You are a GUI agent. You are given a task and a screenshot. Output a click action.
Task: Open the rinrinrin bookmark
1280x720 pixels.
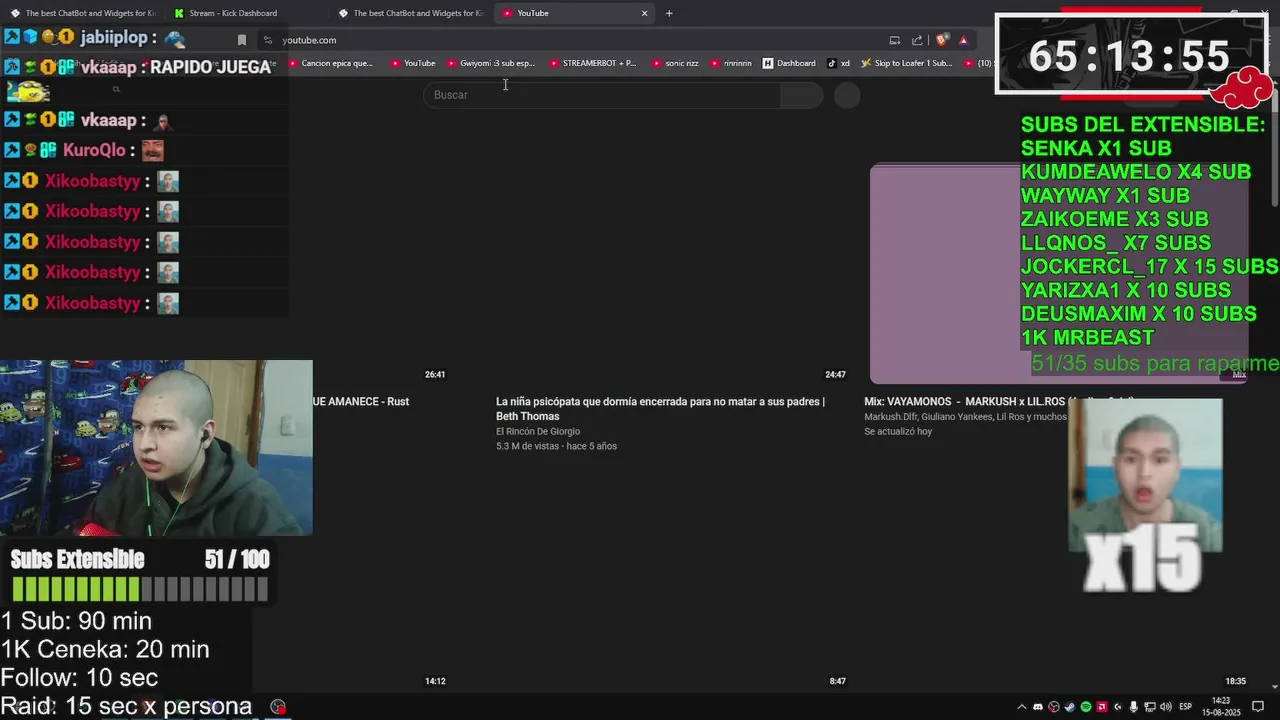[731, 63]
